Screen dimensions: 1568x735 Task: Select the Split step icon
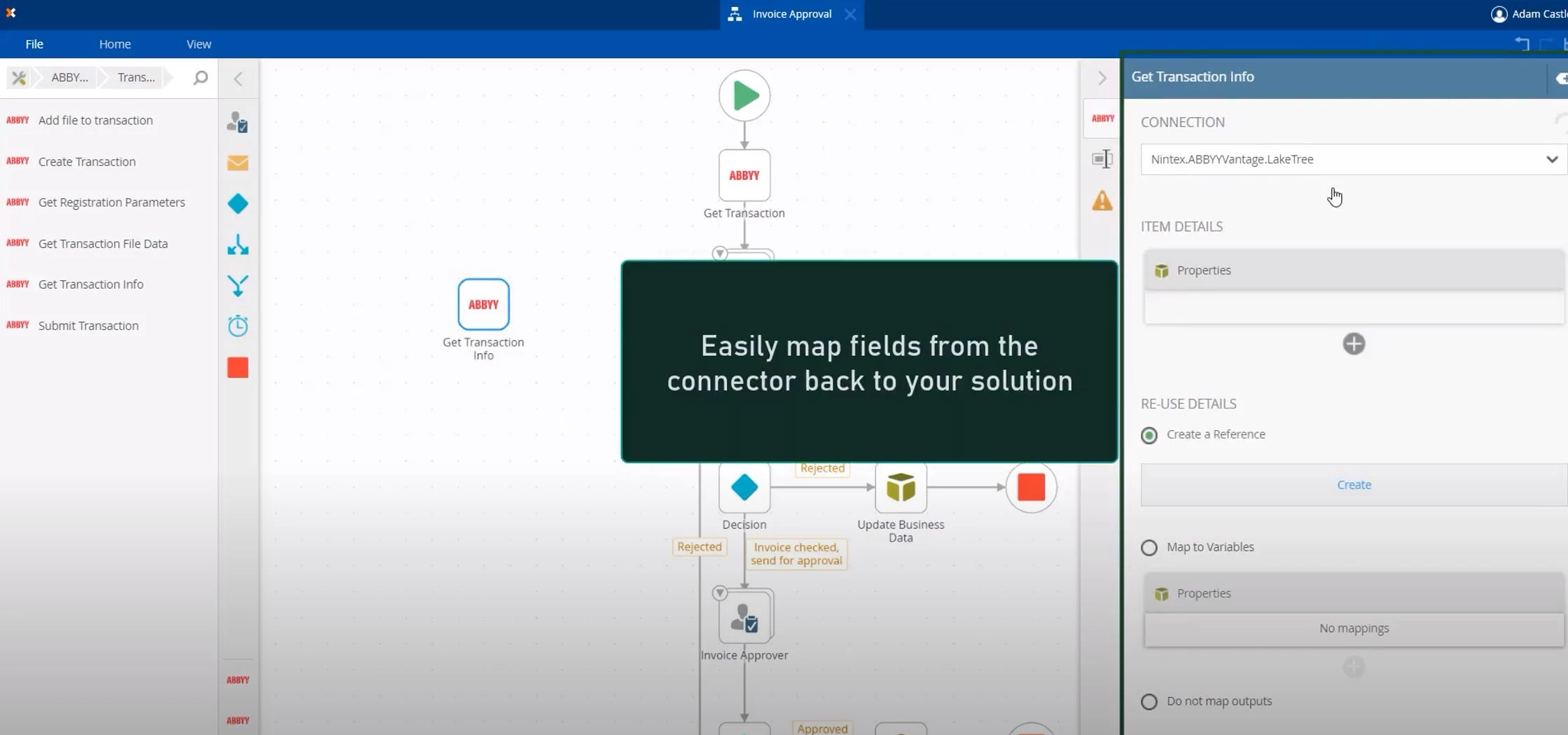[238, 245]
